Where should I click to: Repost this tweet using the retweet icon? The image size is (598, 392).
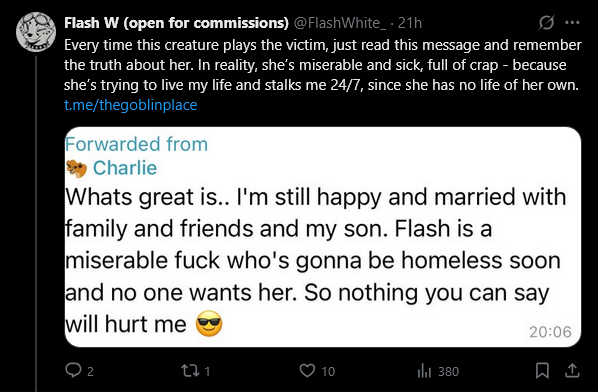190,370
